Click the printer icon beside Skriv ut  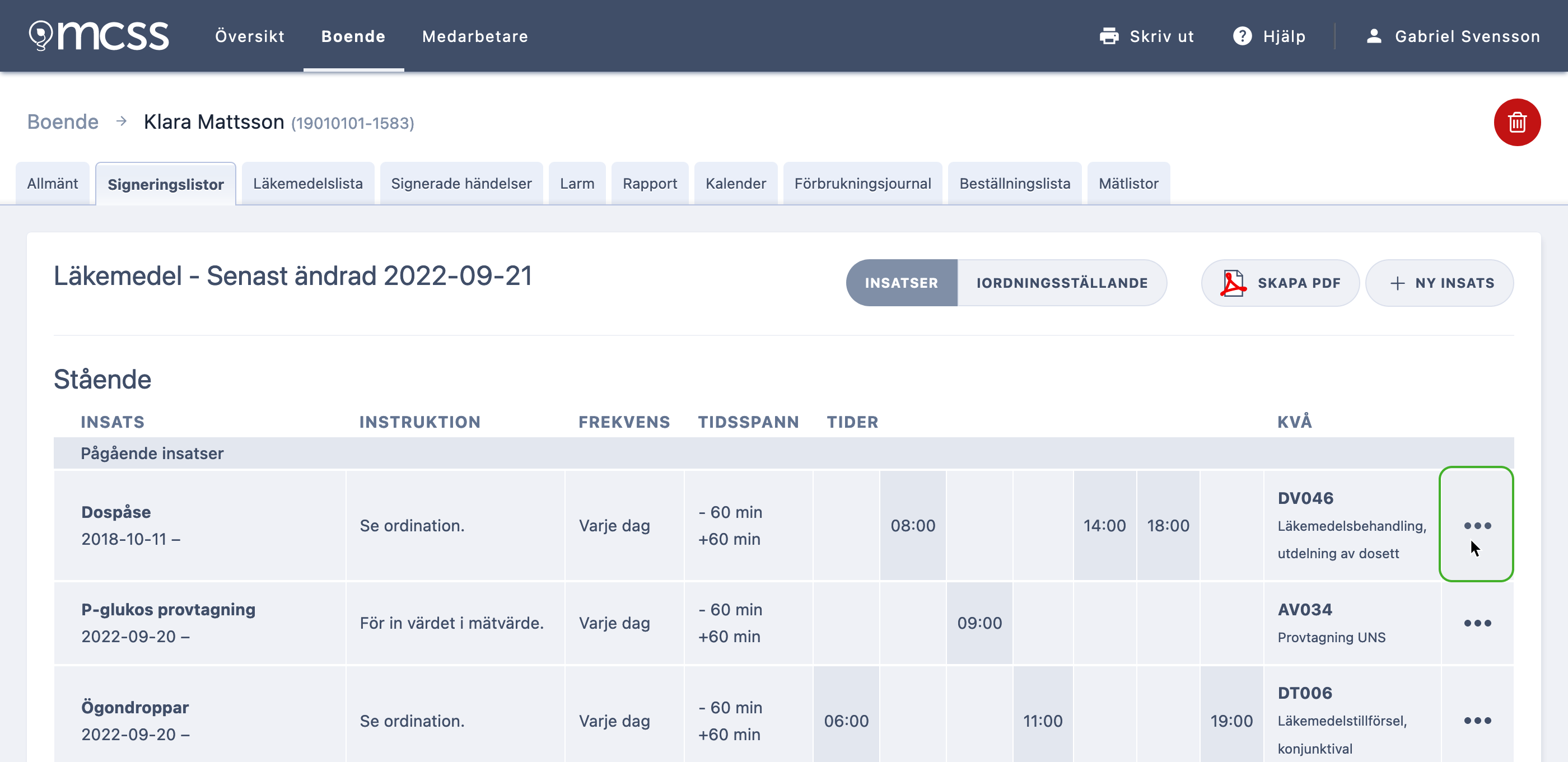[x=1108, y=36]
